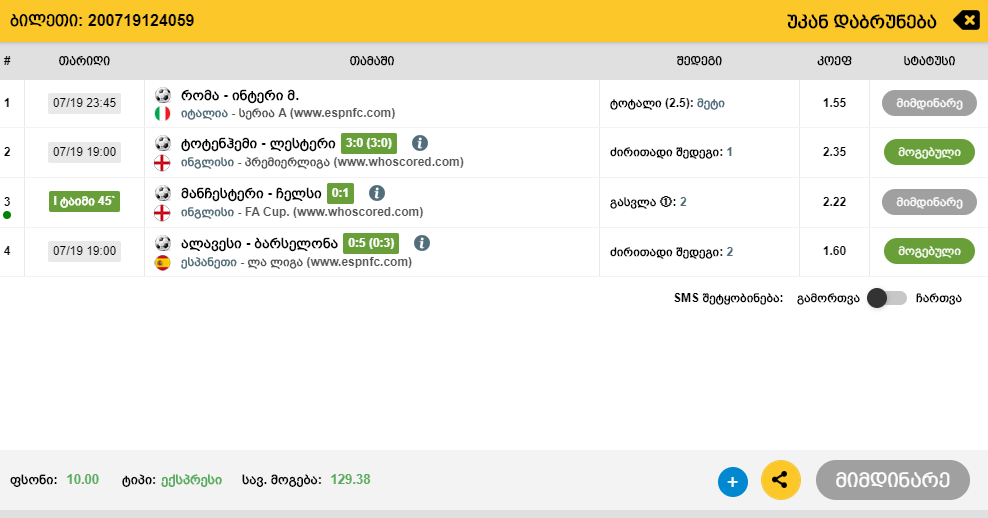The height and width of the screenshot is (518, 988).
Task: Click the blue plus button
Action: tap(733, 482)
